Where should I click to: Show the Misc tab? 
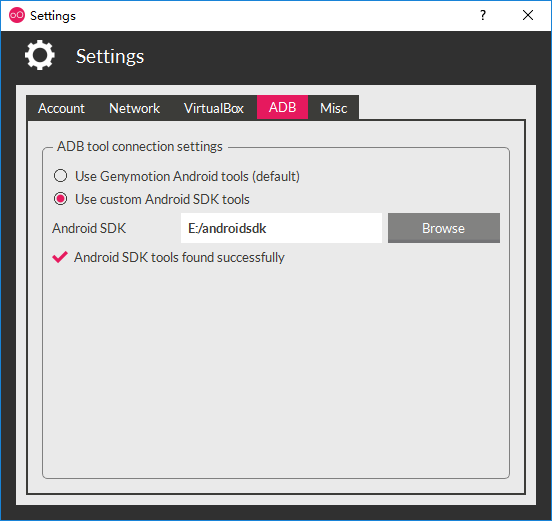tap(333, 108)
